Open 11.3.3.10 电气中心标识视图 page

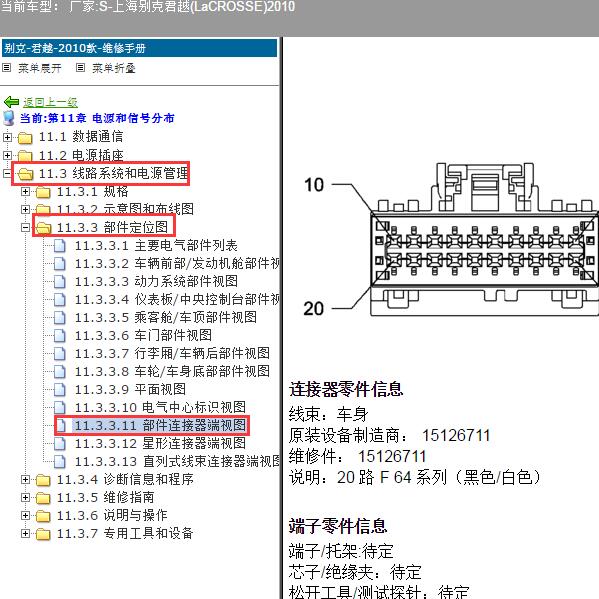160,408
